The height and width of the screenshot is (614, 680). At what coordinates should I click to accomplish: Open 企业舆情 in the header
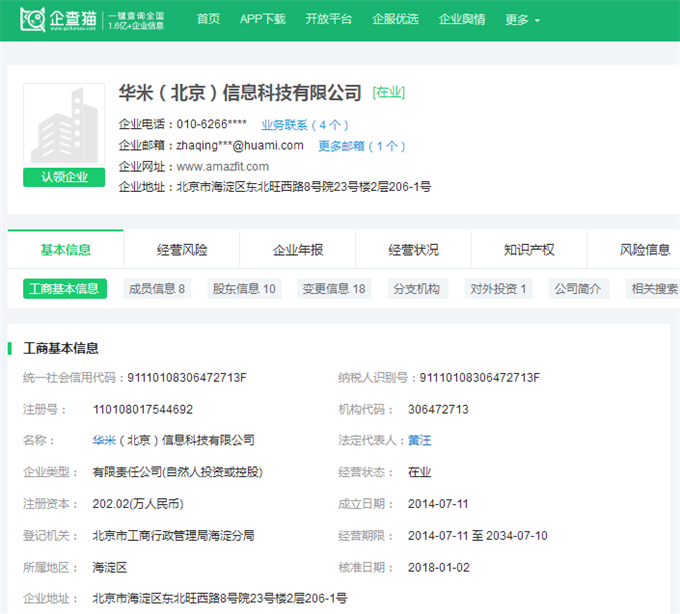pyautogui.click(x=461, y=19)
